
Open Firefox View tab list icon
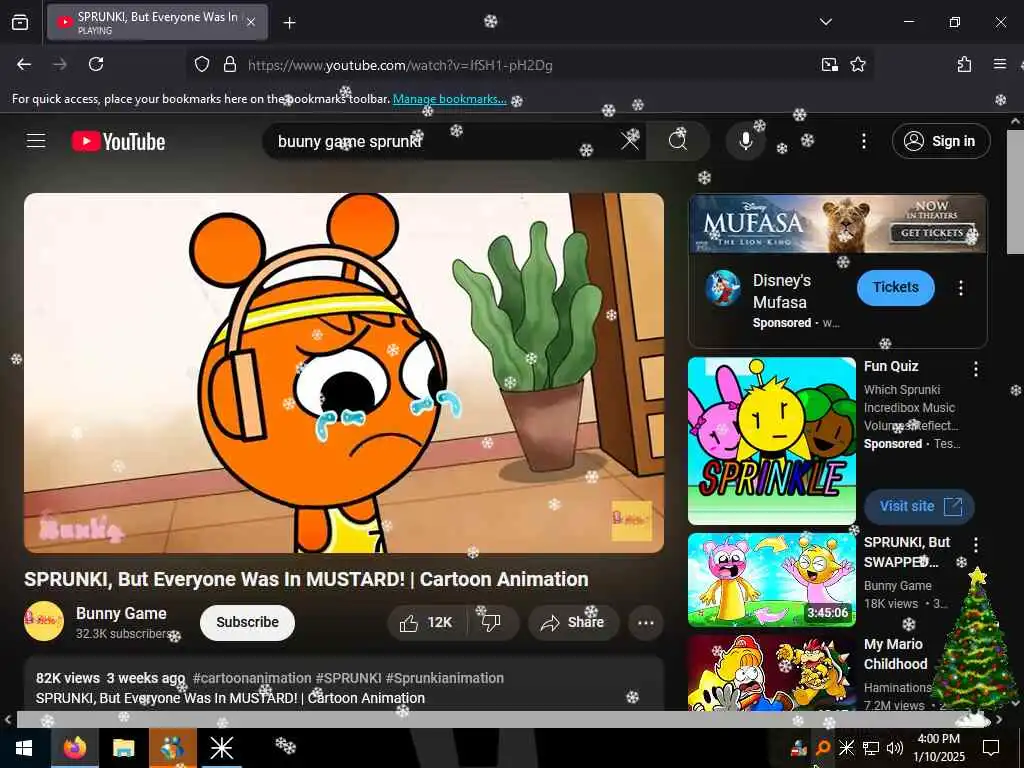tap(20, 22)
